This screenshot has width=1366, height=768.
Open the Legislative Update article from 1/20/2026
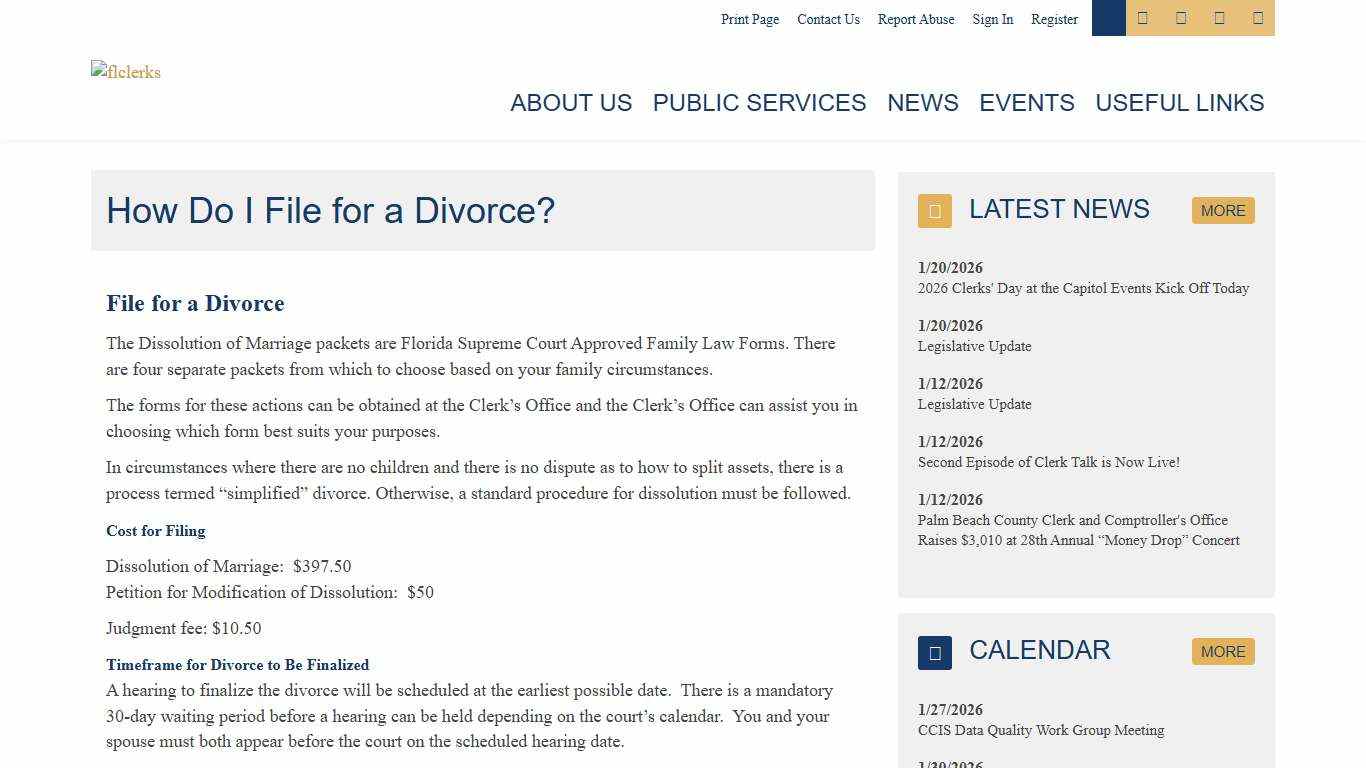point(974,346)
